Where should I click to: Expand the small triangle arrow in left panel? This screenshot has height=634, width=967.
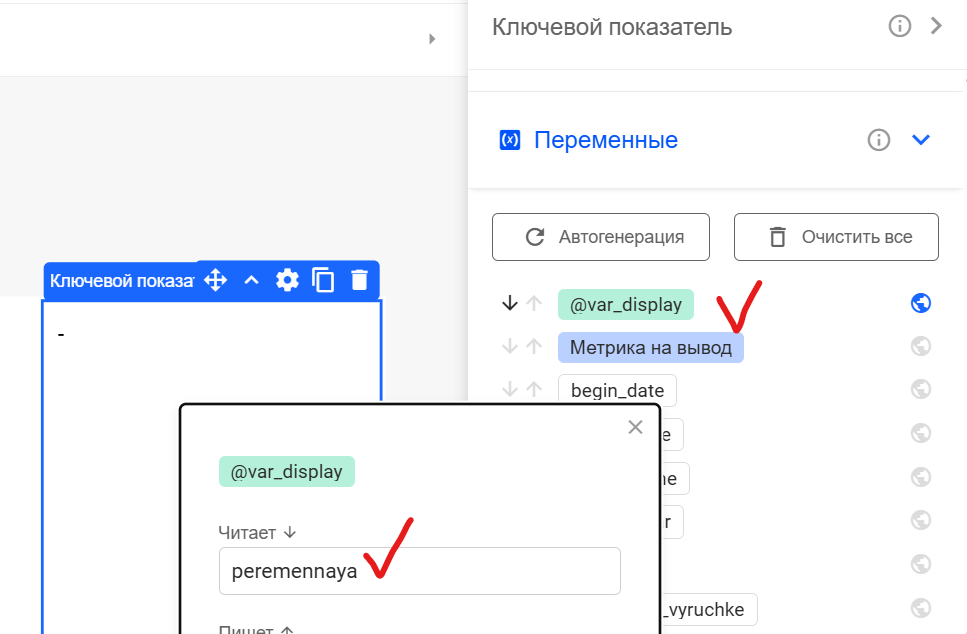click(x=432, y=39)
